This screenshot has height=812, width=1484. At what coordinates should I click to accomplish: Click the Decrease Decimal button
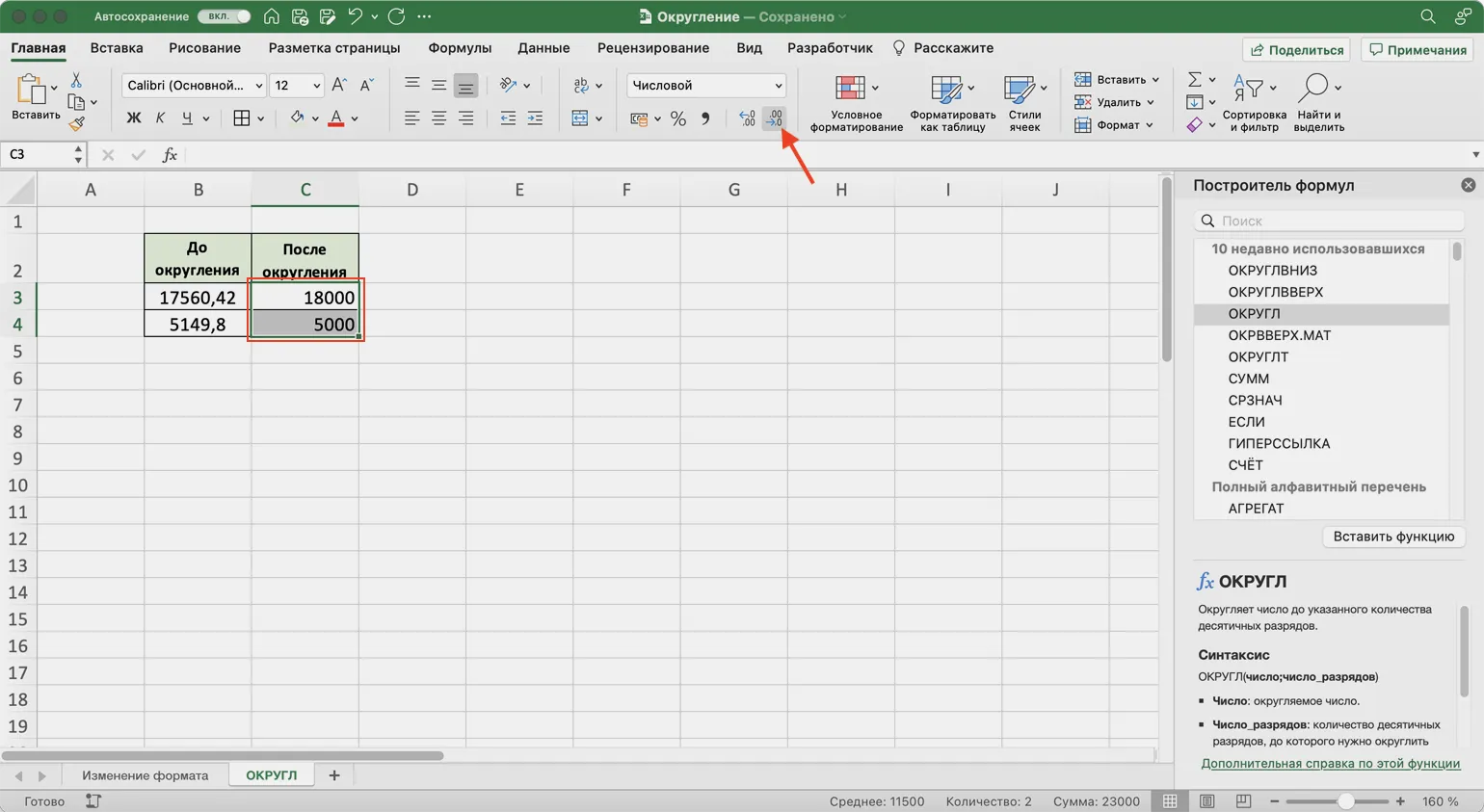774,118
